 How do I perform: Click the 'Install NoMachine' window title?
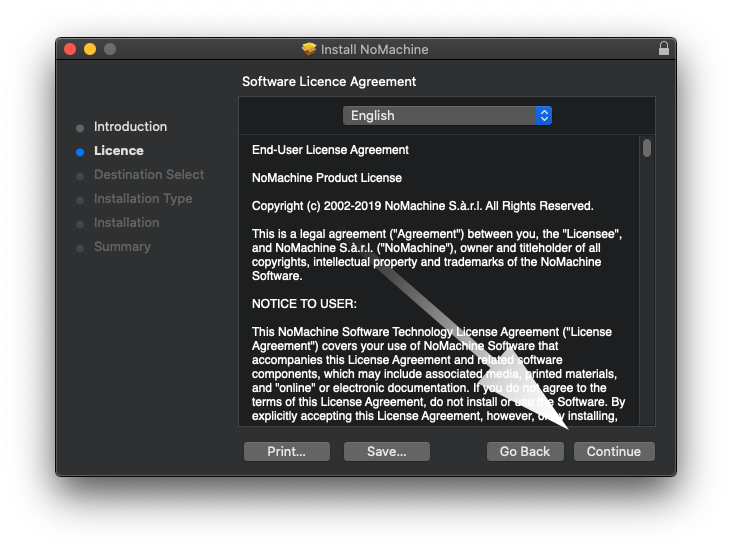[374, 49]
